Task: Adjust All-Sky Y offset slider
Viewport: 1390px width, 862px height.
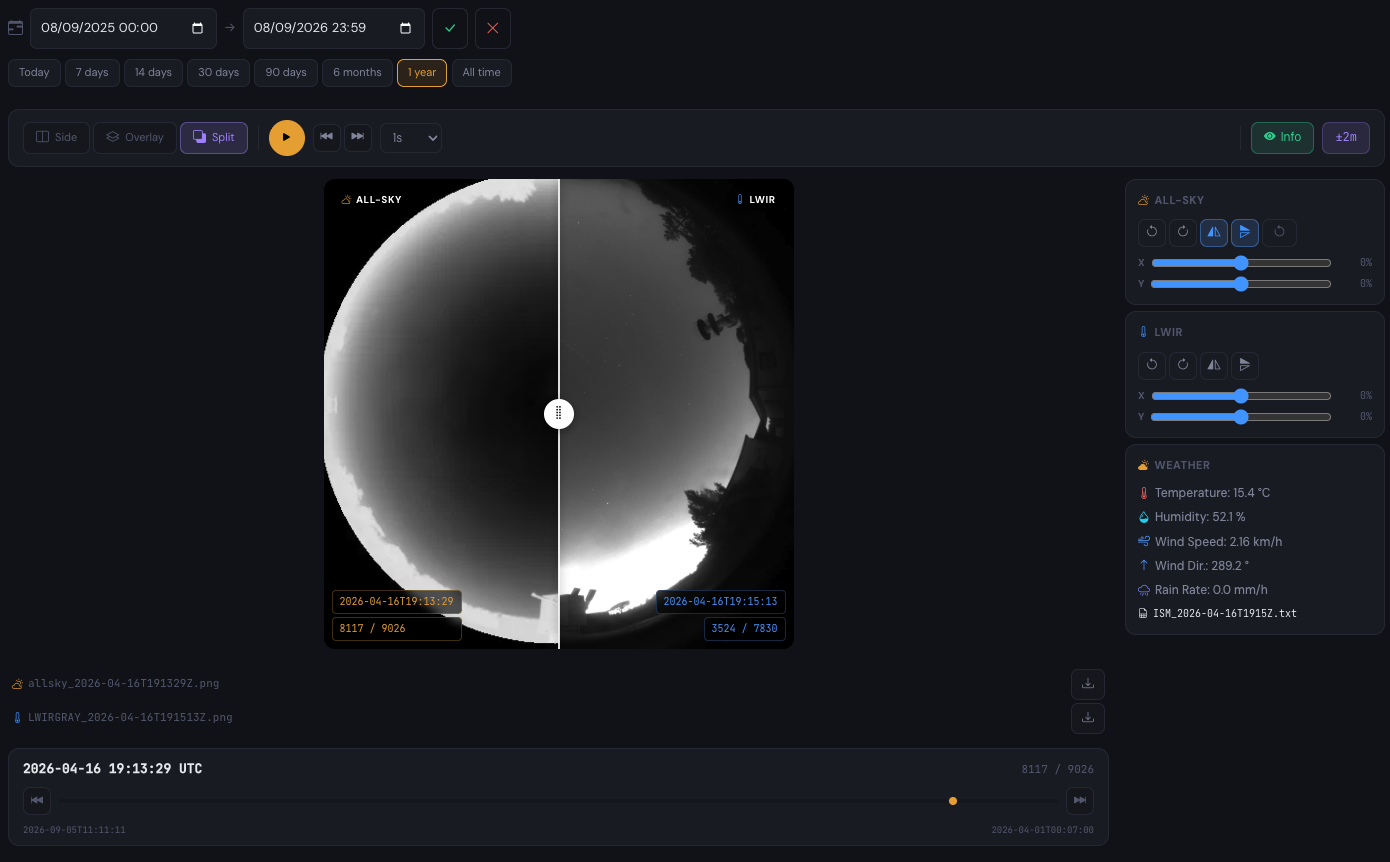Action: click(x=1241, y=284)
